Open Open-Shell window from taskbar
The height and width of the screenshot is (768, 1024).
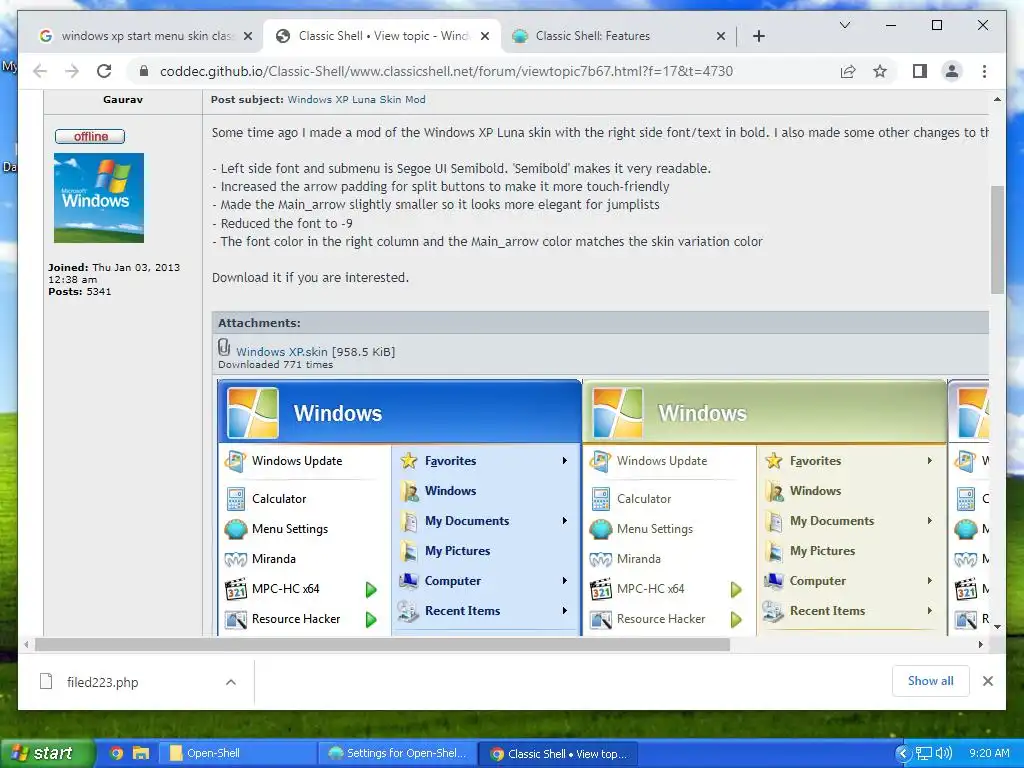[238, 753]
